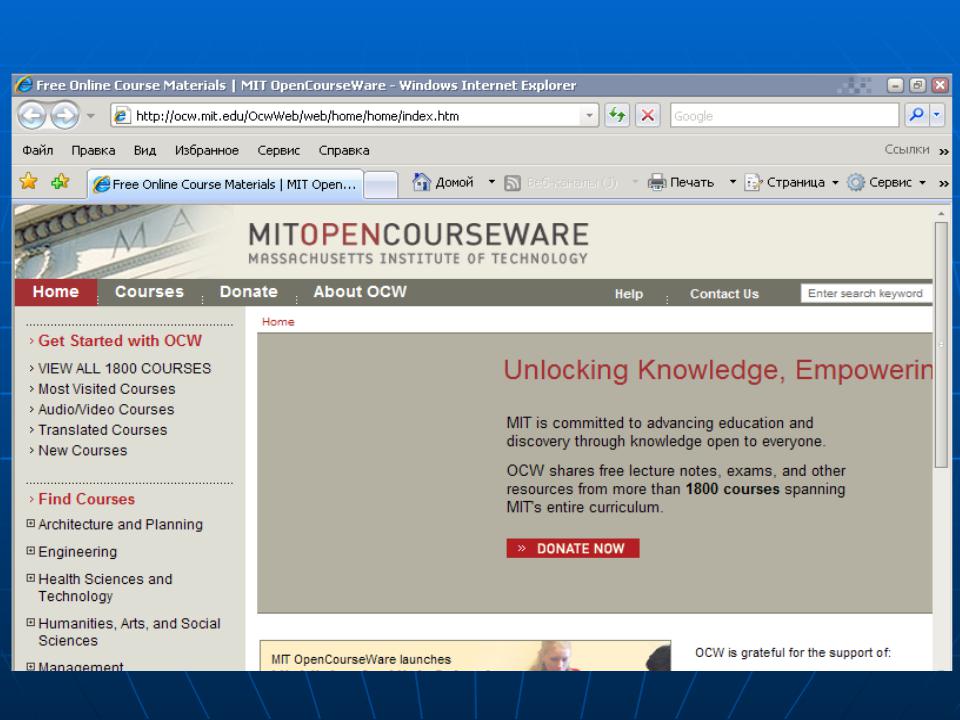Click the Help link
Screen dimensions: 960x720
click(629, 294)
